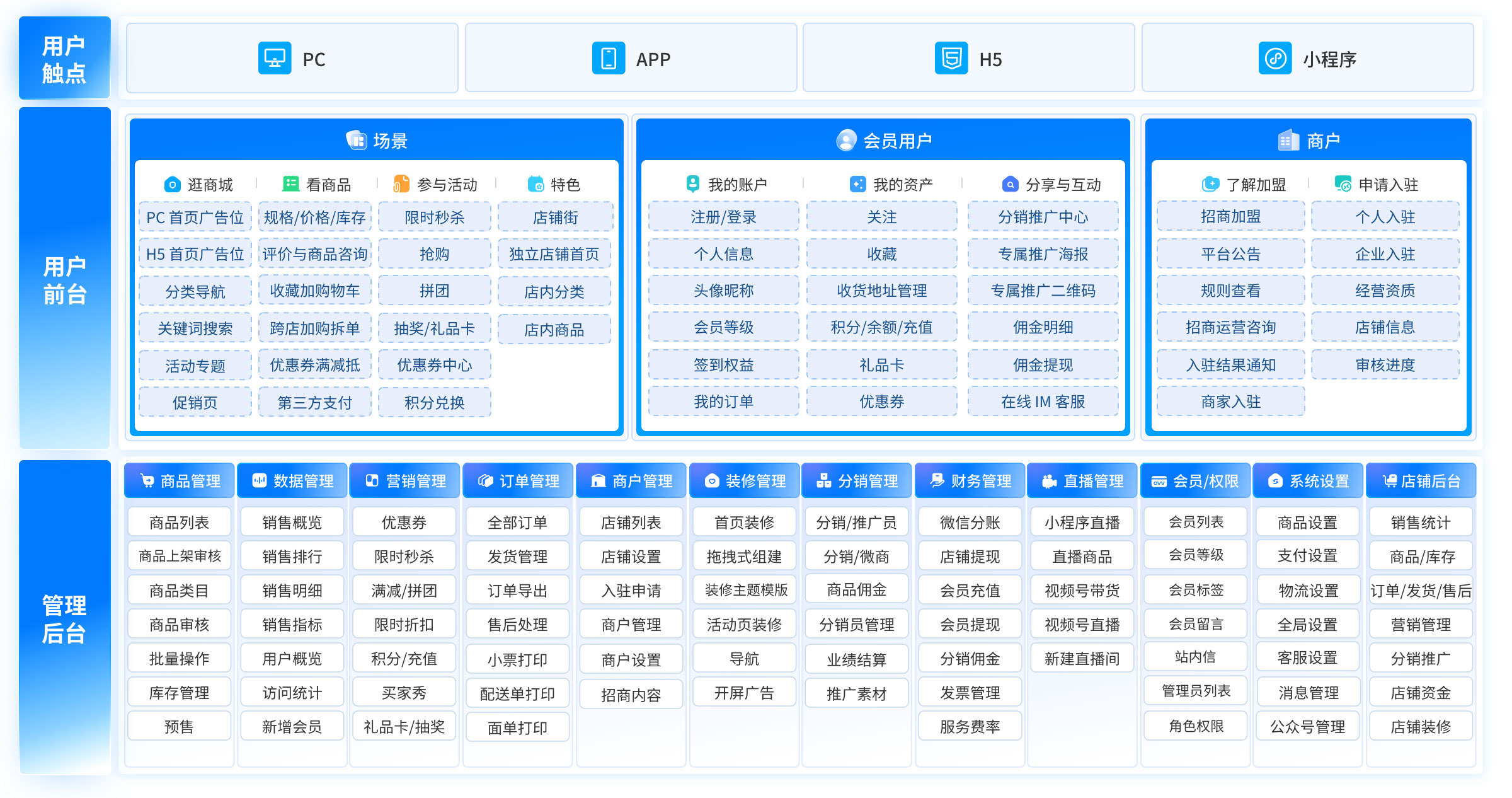
Task: Click the 第三方支付 box
Action: click(315, 403)
